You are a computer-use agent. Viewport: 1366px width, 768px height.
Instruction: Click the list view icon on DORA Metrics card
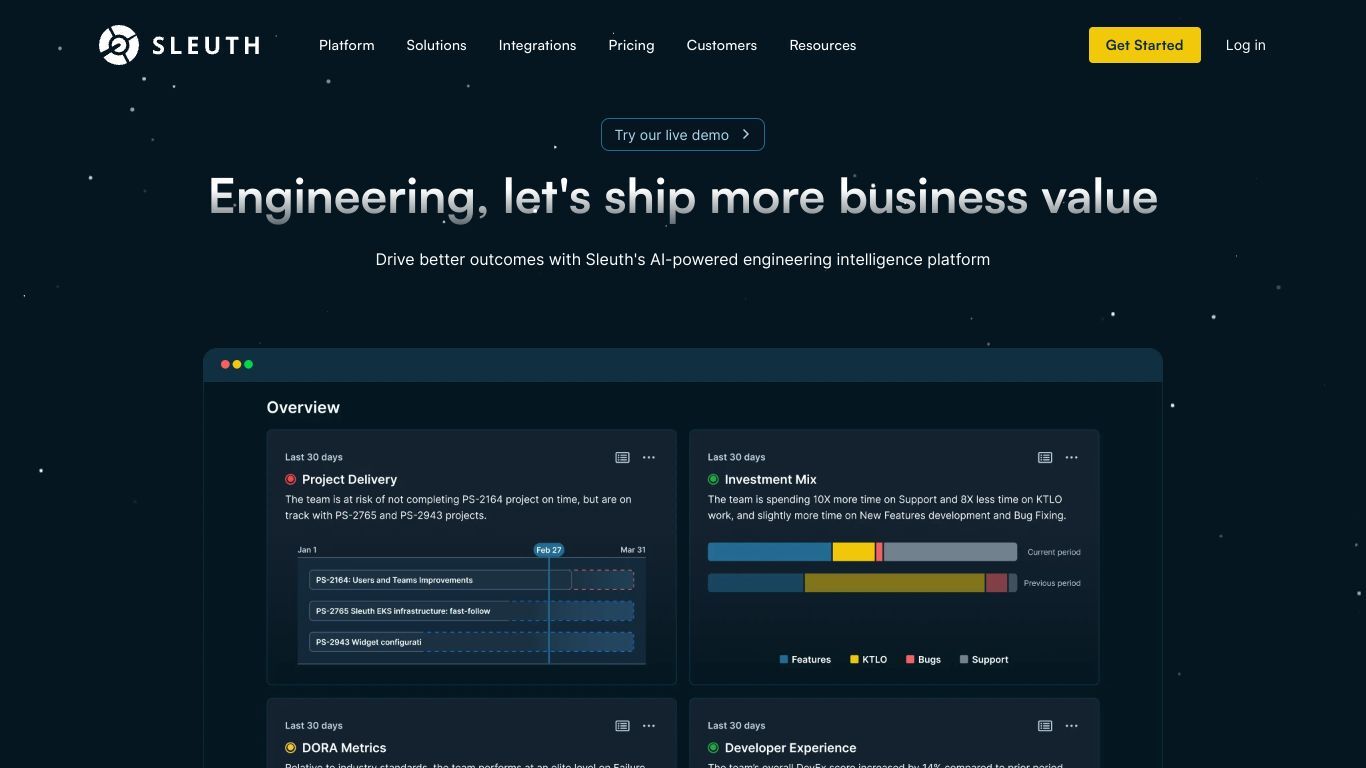tap(622, 726)
